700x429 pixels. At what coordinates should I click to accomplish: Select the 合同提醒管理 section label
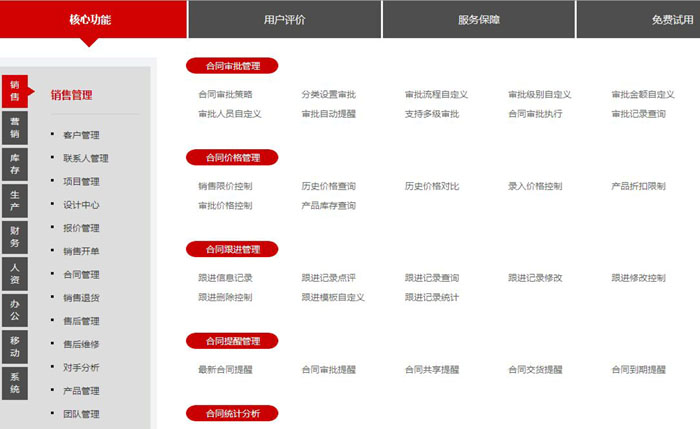pos(232,342)
